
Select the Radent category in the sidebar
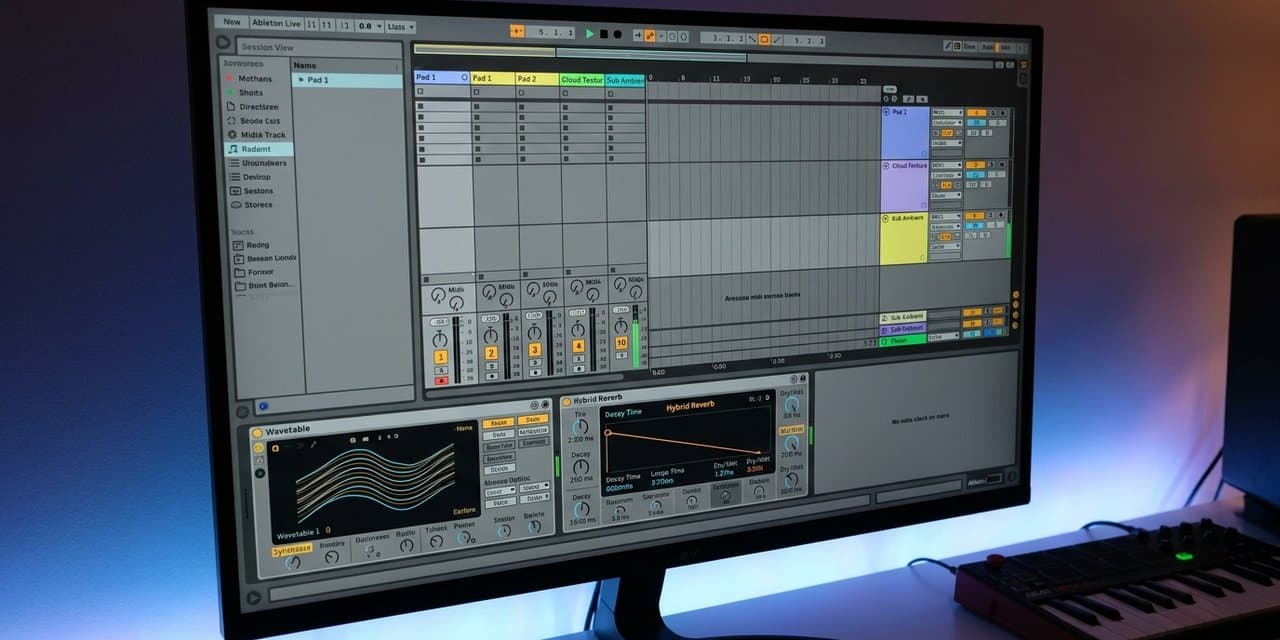(x=258, y=148)
